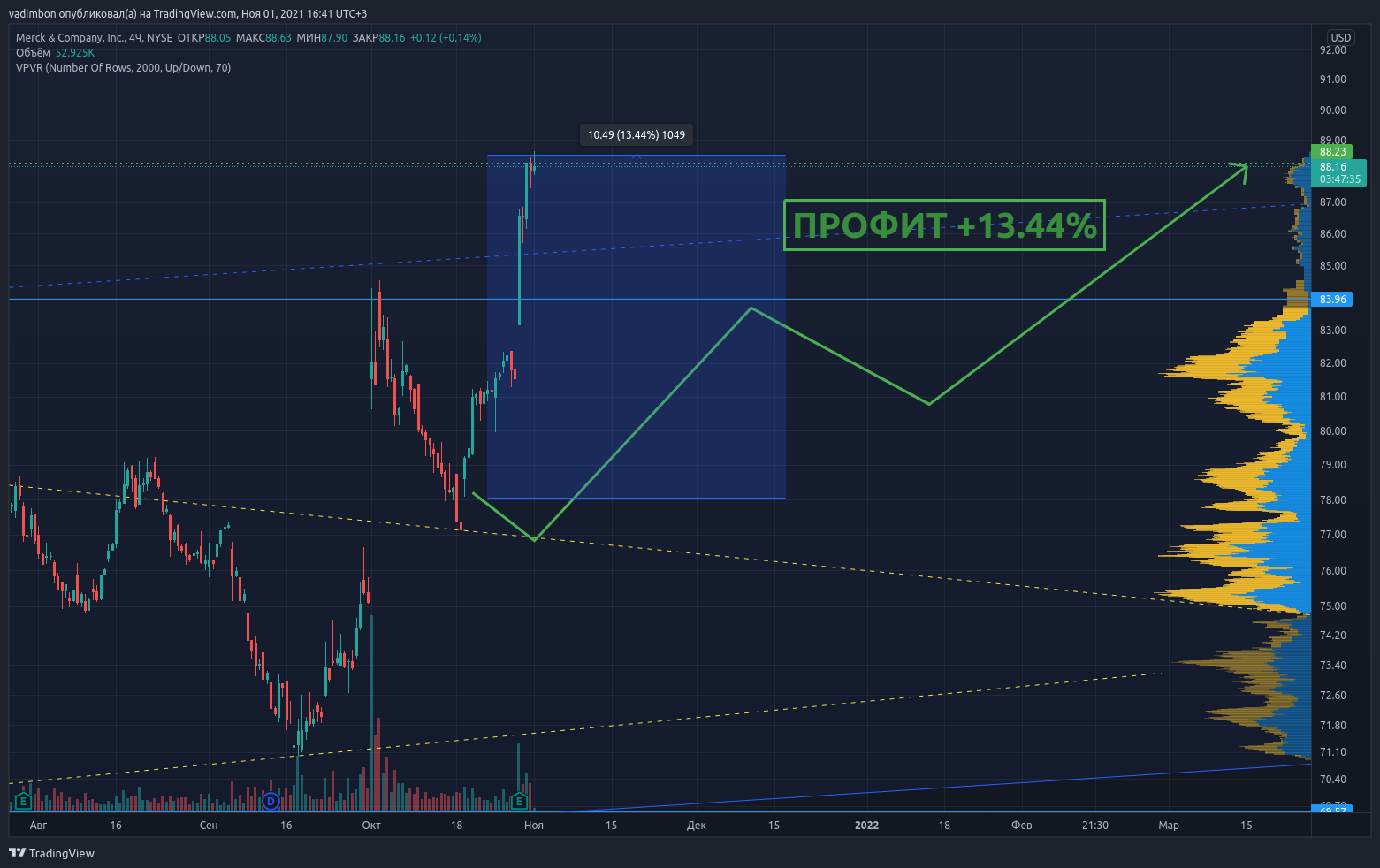Image resolution: width=1380 pixels, height=868 pixels.
Task: Click the earnings E marker near Авг
Action: [x=24, y=802]
